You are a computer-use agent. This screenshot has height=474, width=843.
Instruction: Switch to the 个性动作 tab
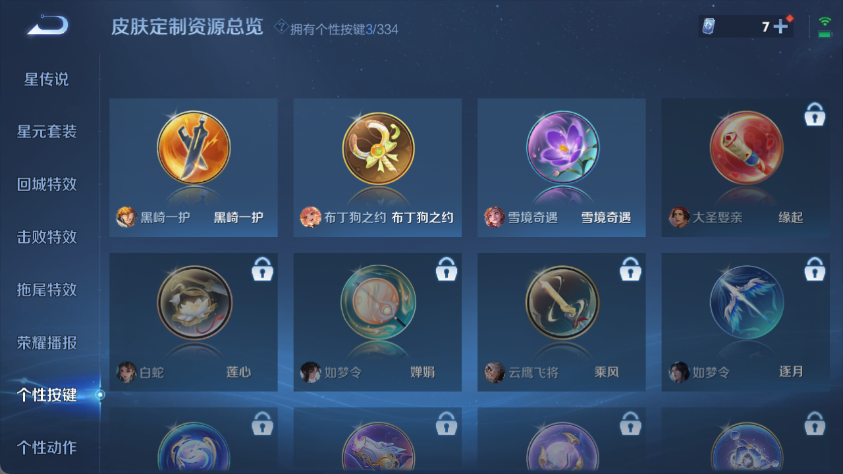pos(47,448)
